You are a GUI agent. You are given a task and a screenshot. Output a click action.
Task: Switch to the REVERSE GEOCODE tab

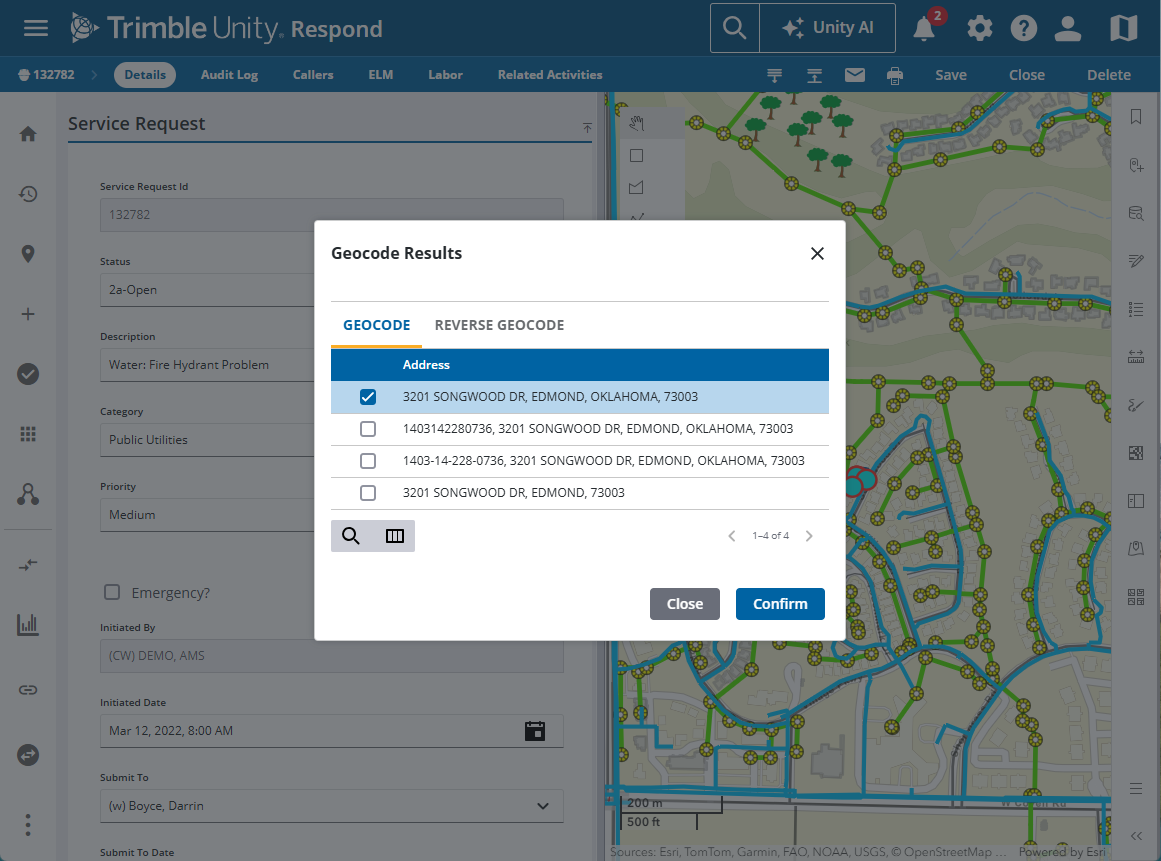click(499, 325)
